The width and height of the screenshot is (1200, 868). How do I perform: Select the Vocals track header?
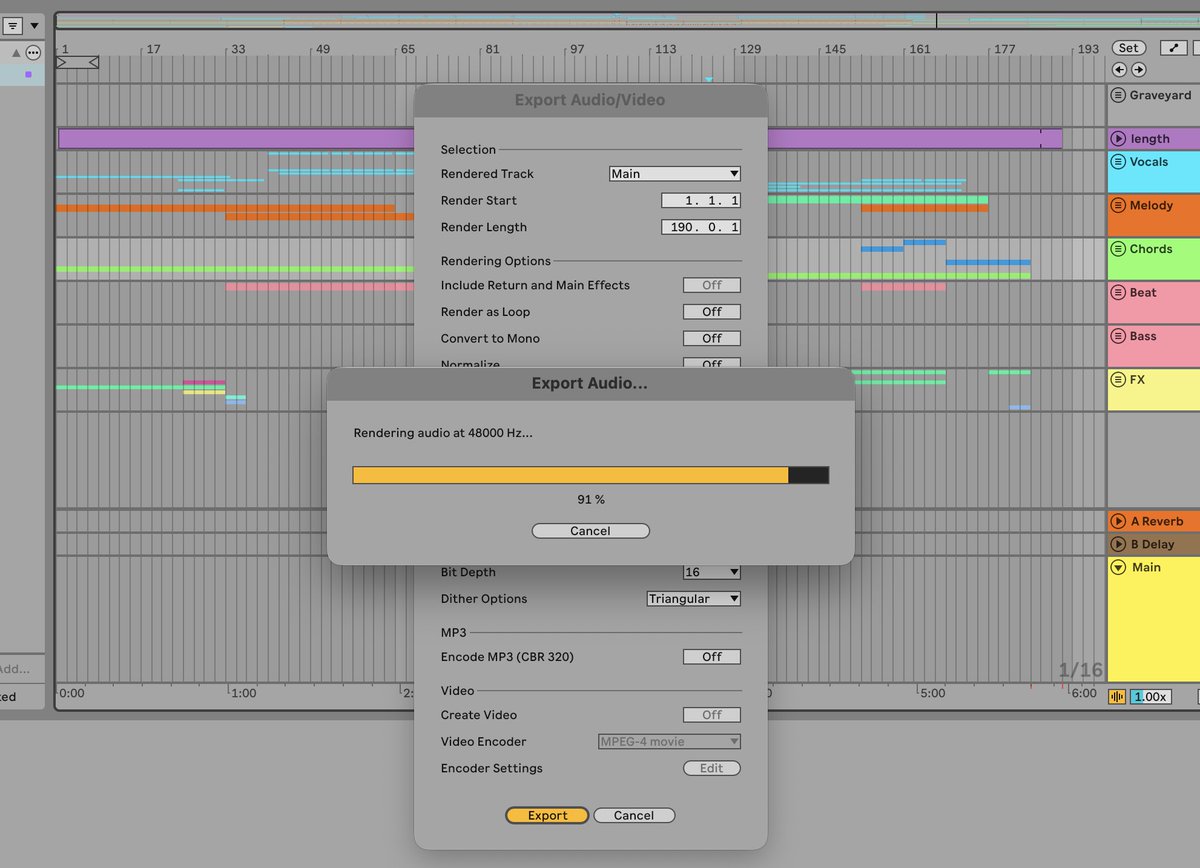1153,172
